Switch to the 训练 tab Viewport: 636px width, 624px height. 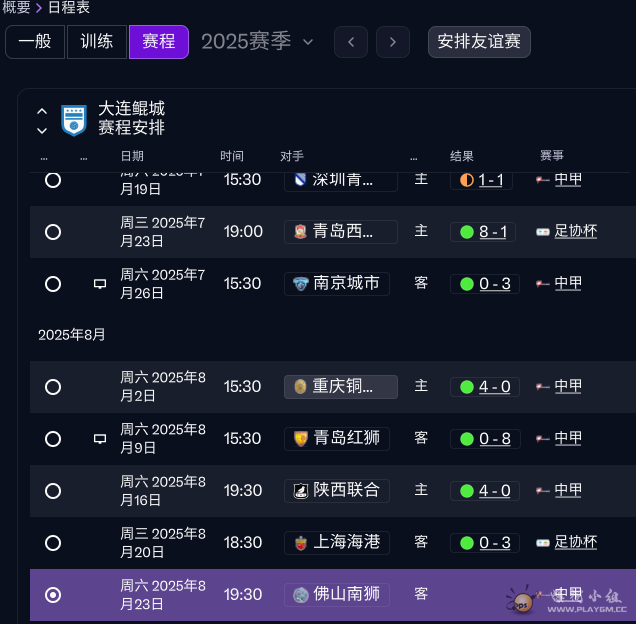tap(97, 42)
